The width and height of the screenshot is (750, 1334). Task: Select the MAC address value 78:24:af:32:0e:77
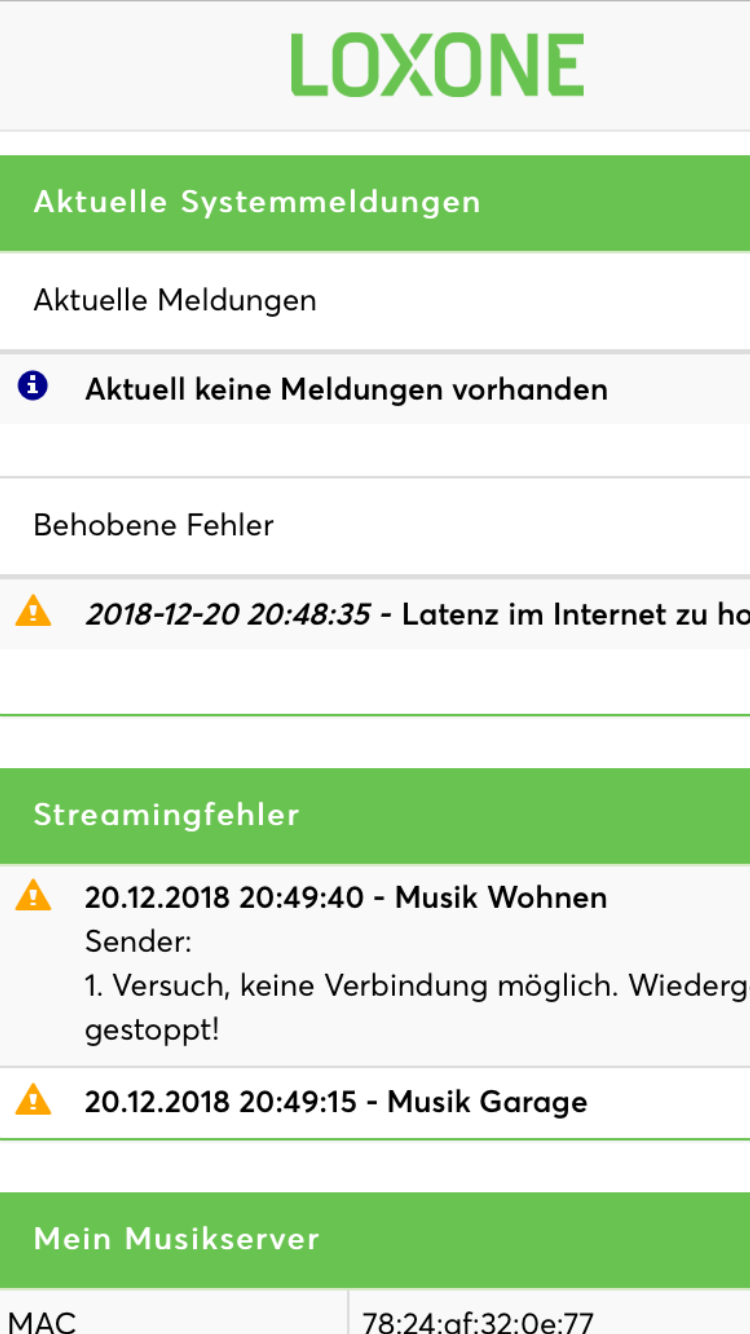coord(478,1322)
